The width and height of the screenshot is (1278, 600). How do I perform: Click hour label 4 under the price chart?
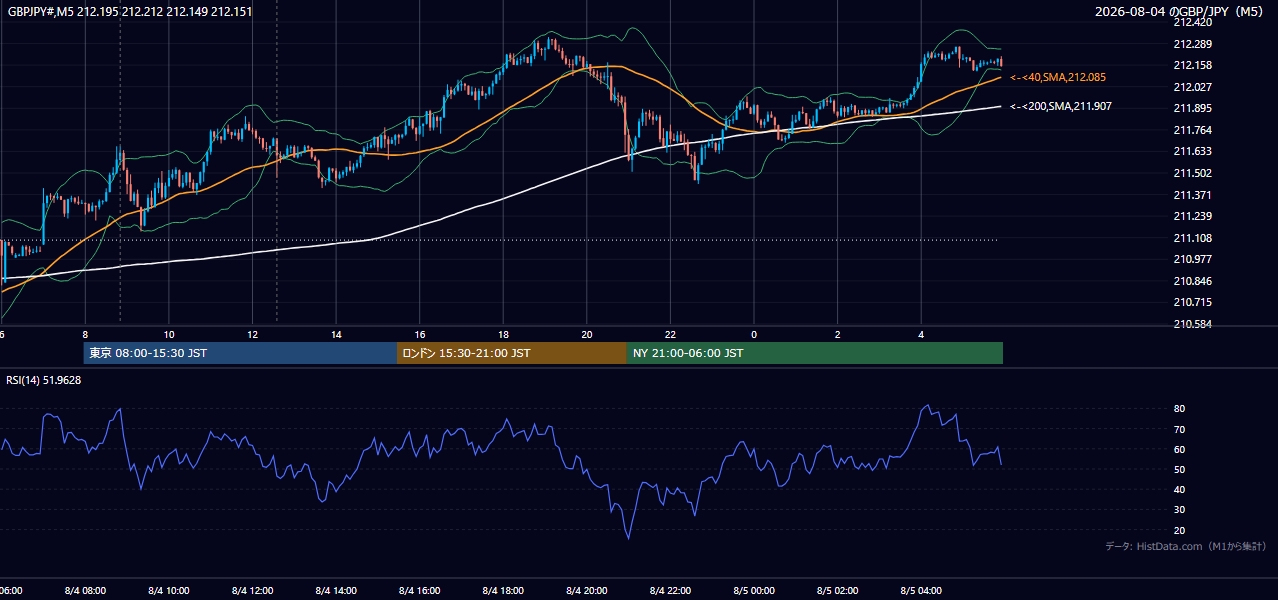click(x=921, y=334)
